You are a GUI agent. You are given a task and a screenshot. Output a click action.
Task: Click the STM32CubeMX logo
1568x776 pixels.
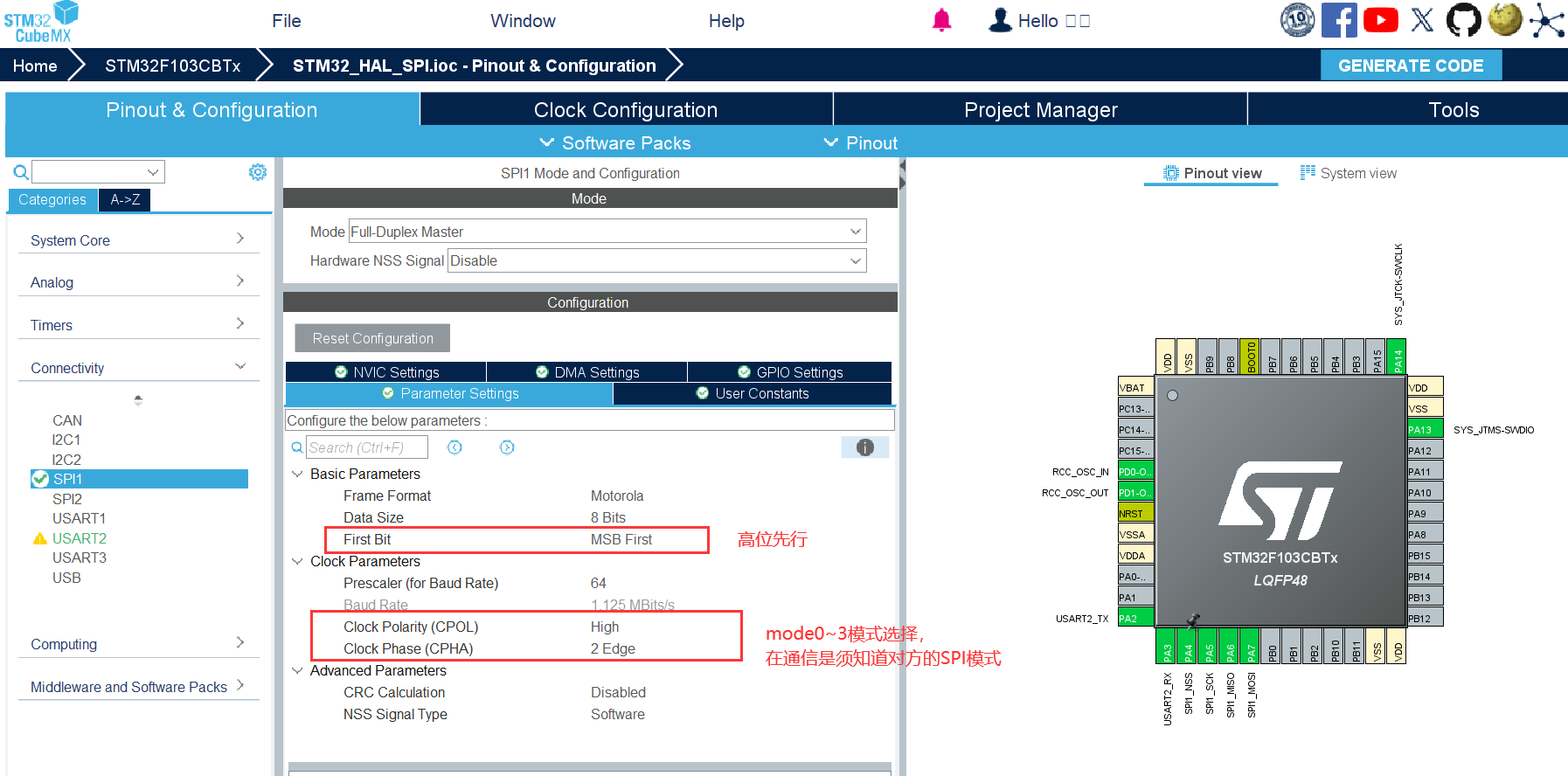[41, 22]
